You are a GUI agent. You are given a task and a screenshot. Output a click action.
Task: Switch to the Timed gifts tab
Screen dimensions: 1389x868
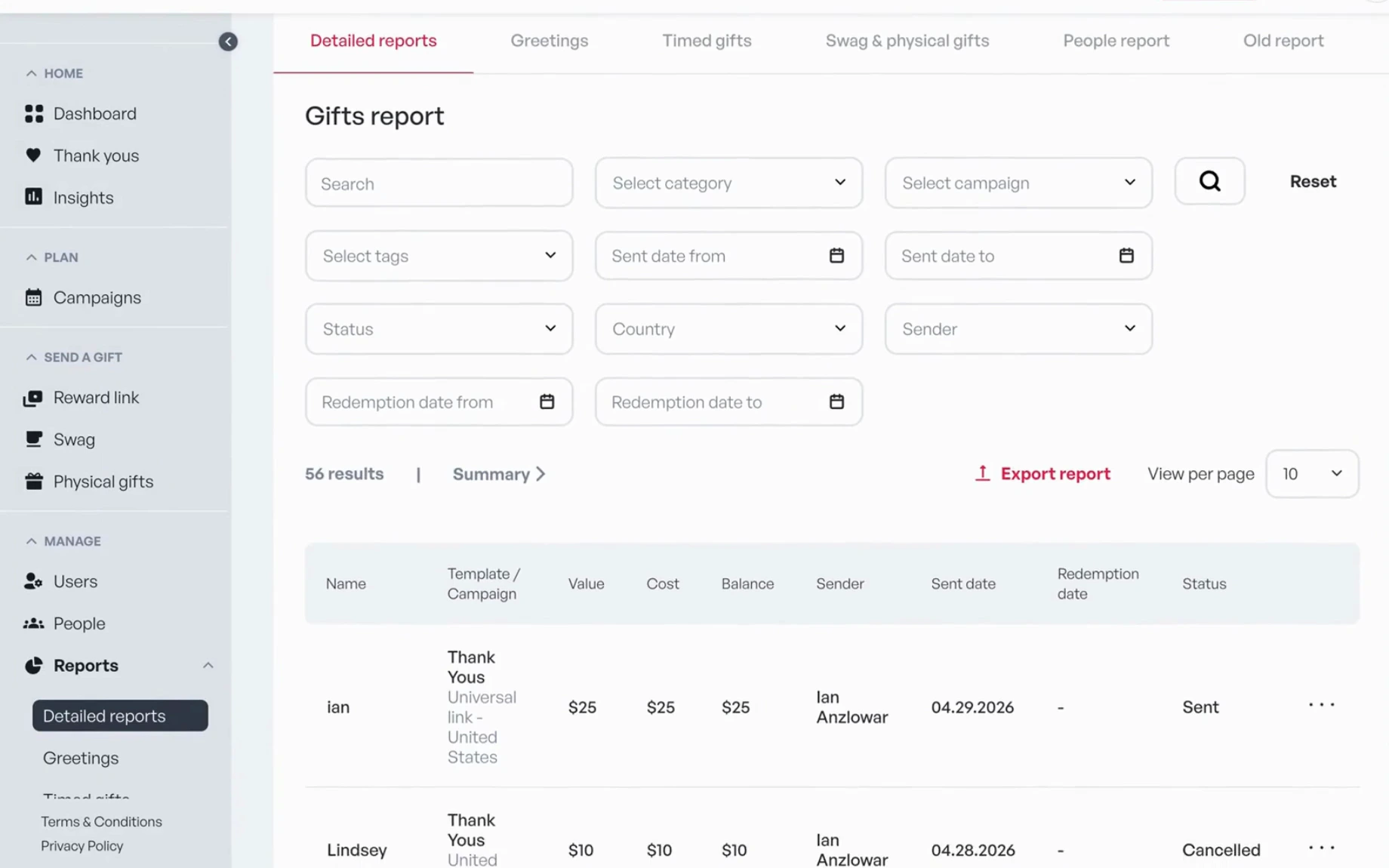pos(707,41)
